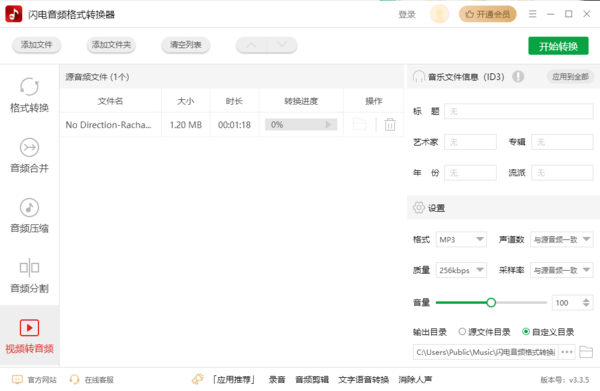Open 官方网站 official website link
The width and height of the screenshot is (600, 391).
click(x=34, y=380)
